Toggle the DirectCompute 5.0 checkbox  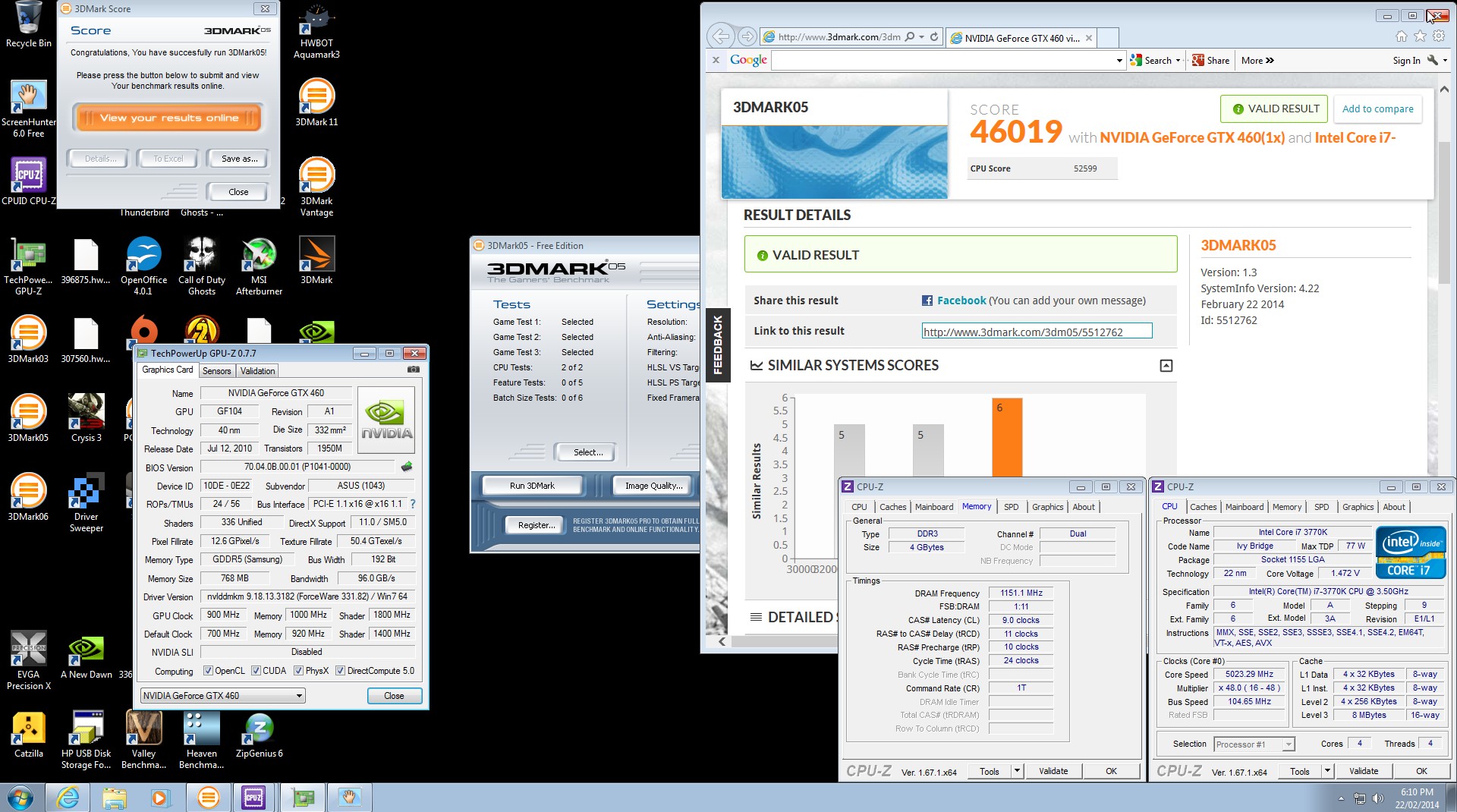(340, 671)
